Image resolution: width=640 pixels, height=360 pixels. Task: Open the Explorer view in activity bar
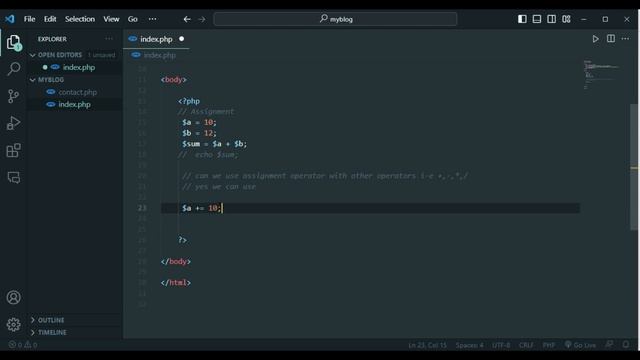click(13, 42)
